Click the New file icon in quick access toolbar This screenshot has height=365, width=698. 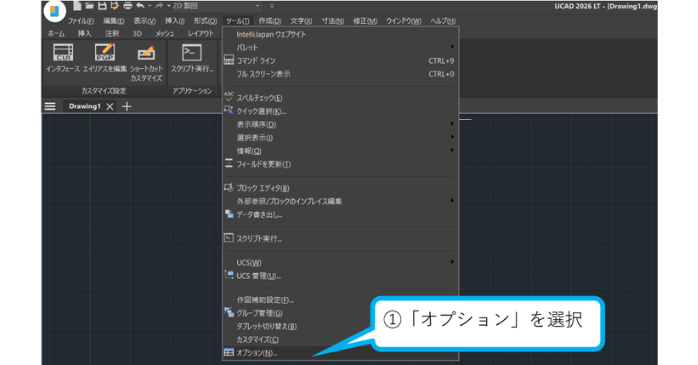point(77,6)
